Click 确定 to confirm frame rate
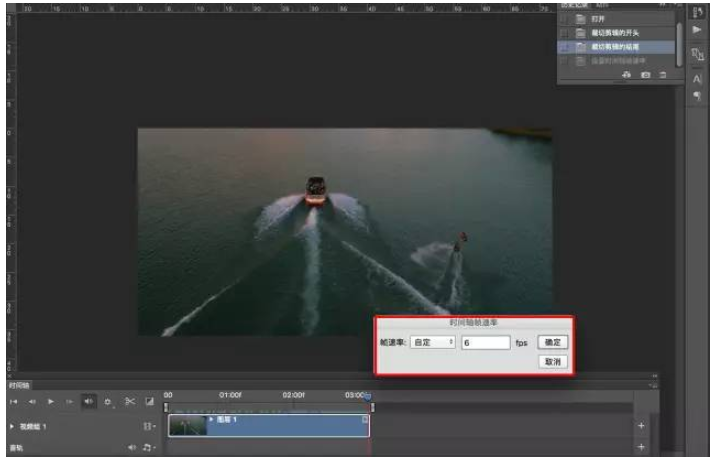The image size is (710, 459). 553,342
